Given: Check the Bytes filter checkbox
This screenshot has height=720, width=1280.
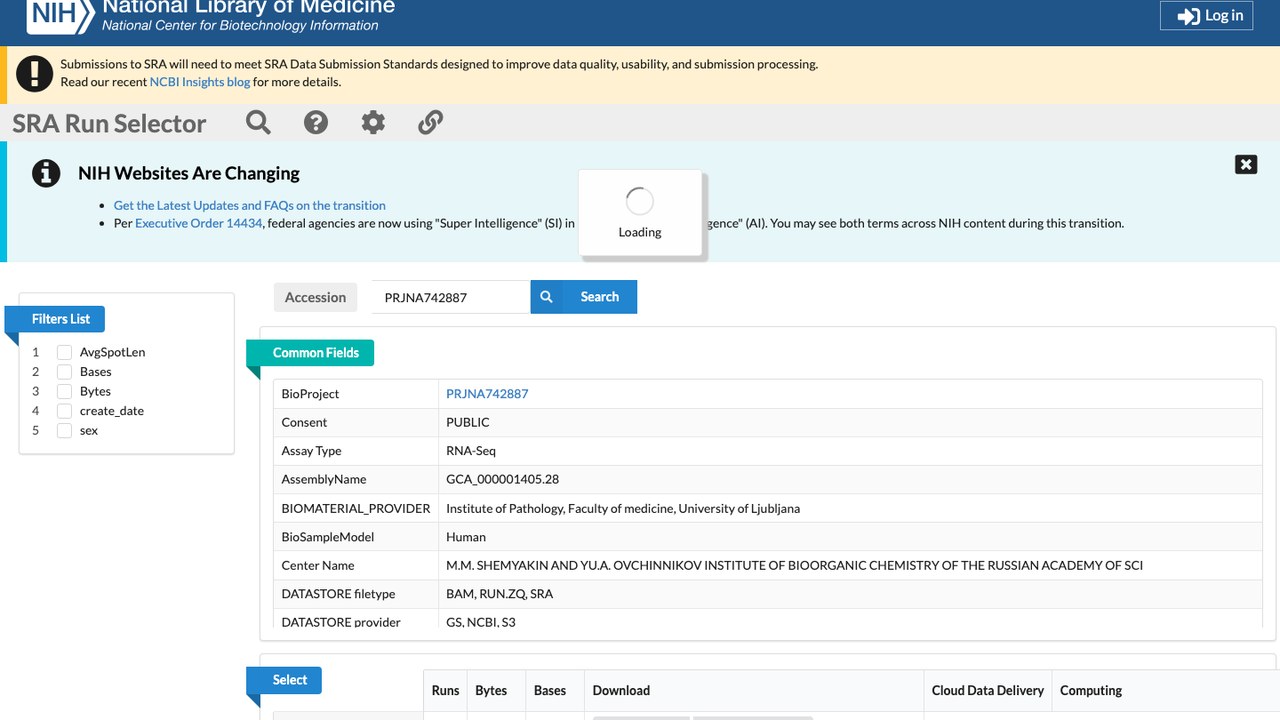Looking at the screenshot, I should [64, 391].
